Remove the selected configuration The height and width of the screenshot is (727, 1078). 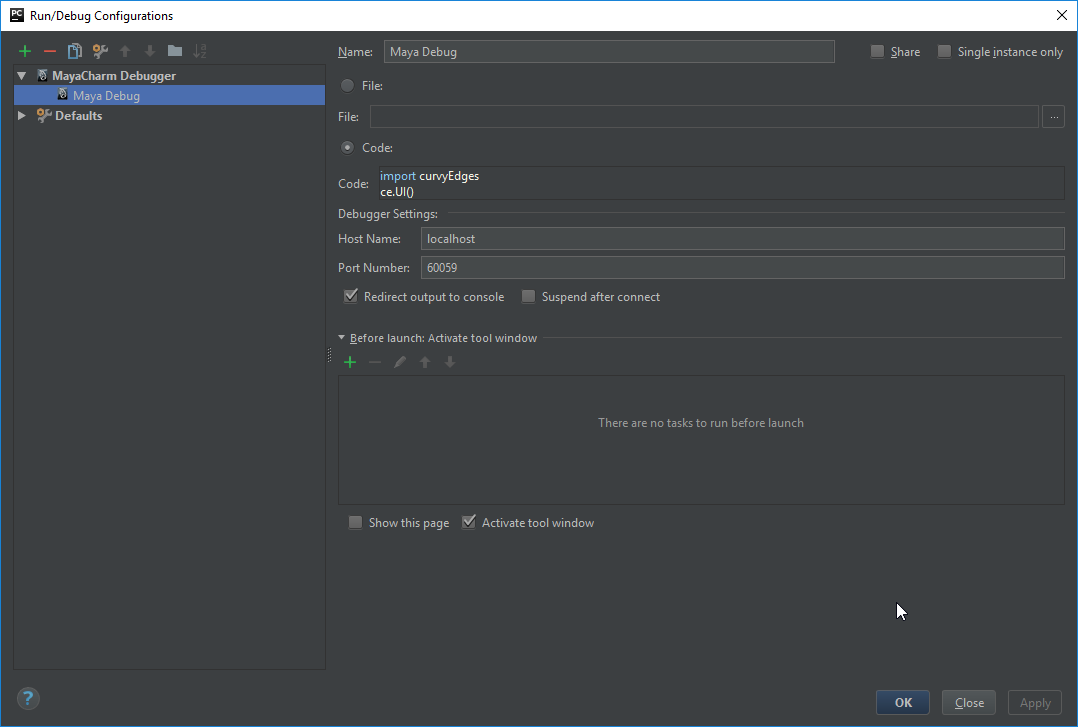pos(49,50)
